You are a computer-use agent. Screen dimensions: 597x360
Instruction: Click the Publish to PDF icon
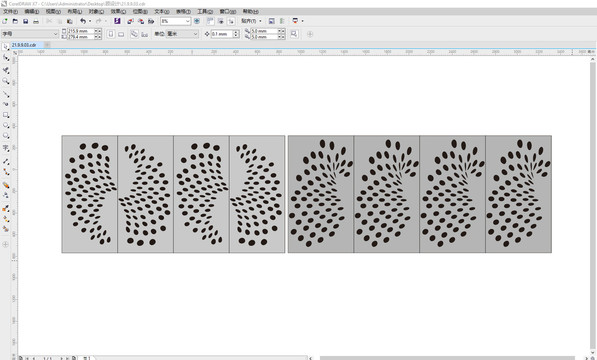151,21
